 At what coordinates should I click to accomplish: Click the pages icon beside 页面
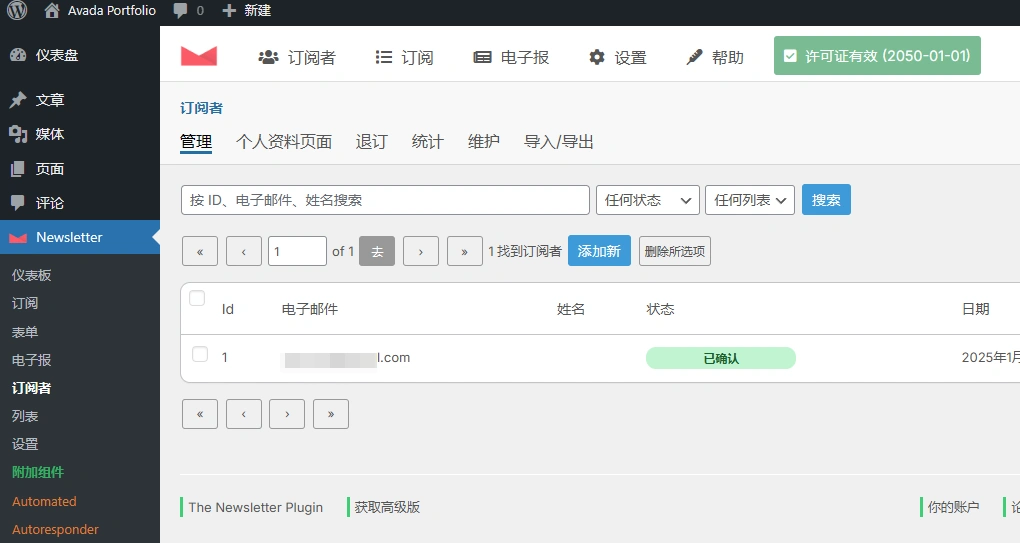(x=18, y=169)
